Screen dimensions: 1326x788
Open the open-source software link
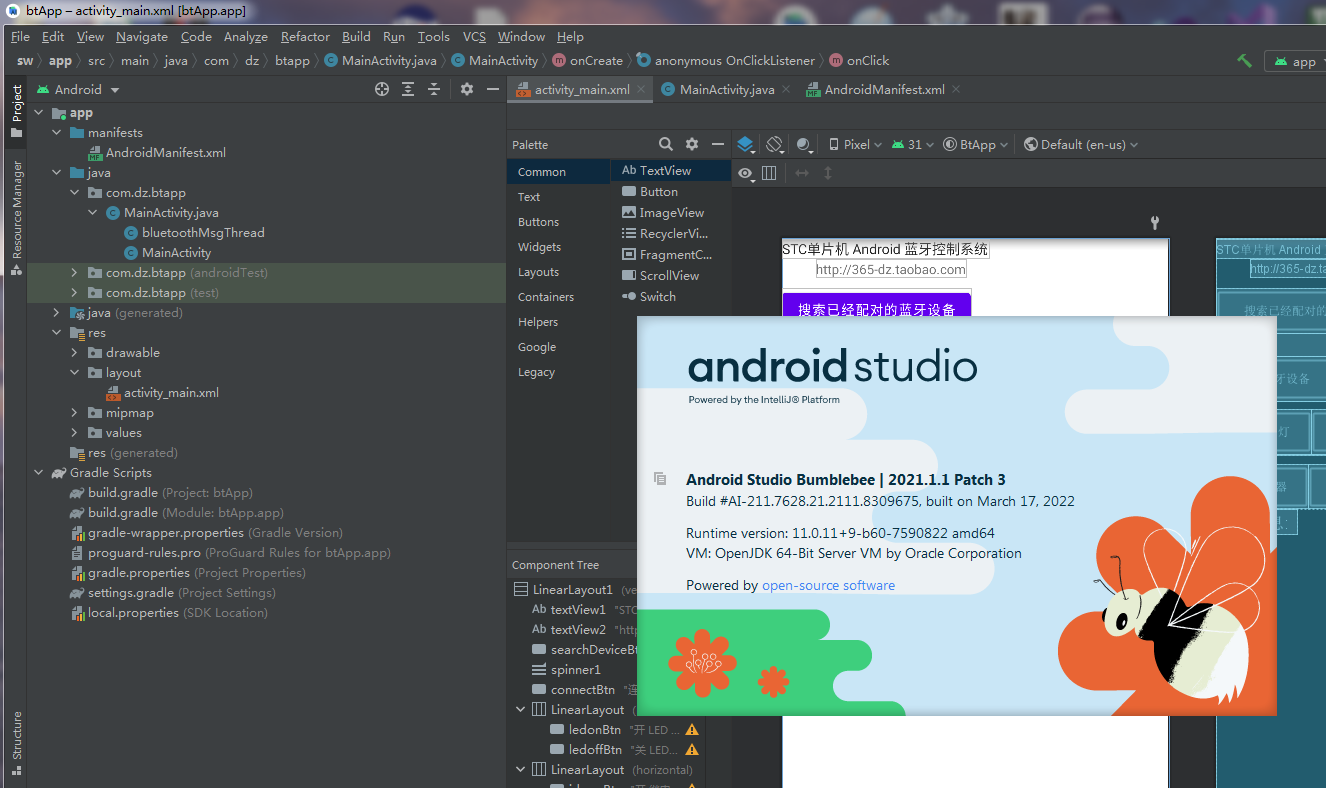[828, 585]
